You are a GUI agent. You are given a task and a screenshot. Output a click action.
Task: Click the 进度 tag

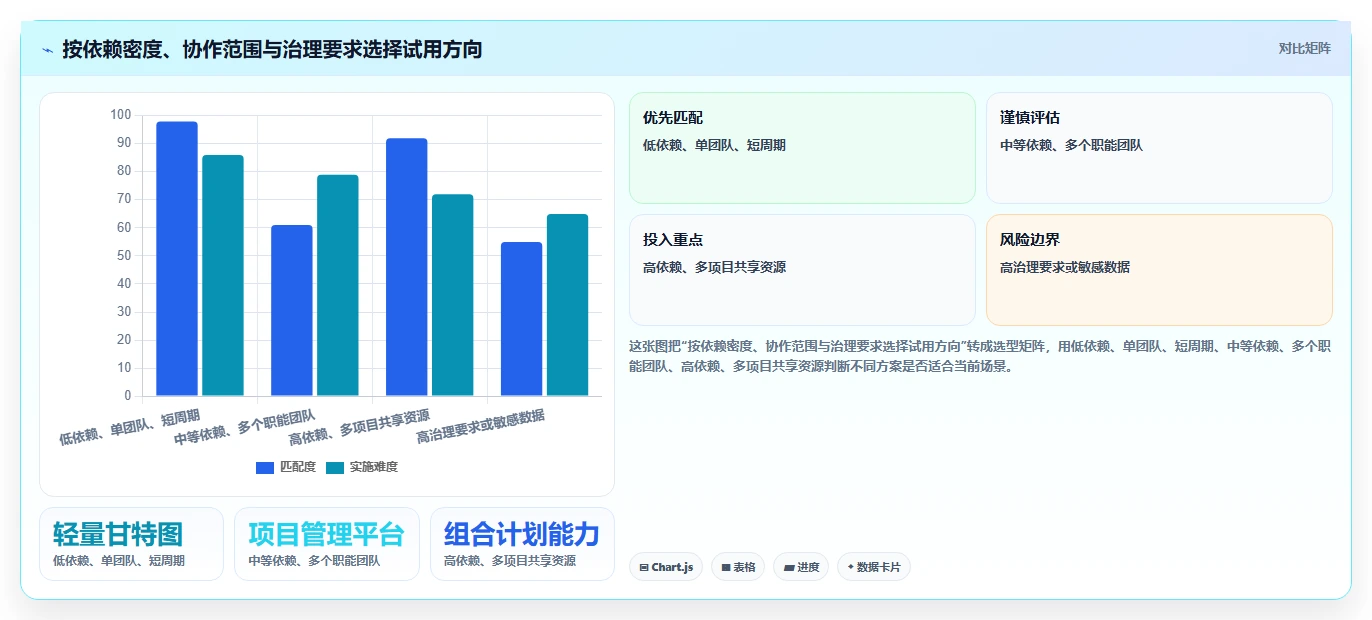click(801, 567)
